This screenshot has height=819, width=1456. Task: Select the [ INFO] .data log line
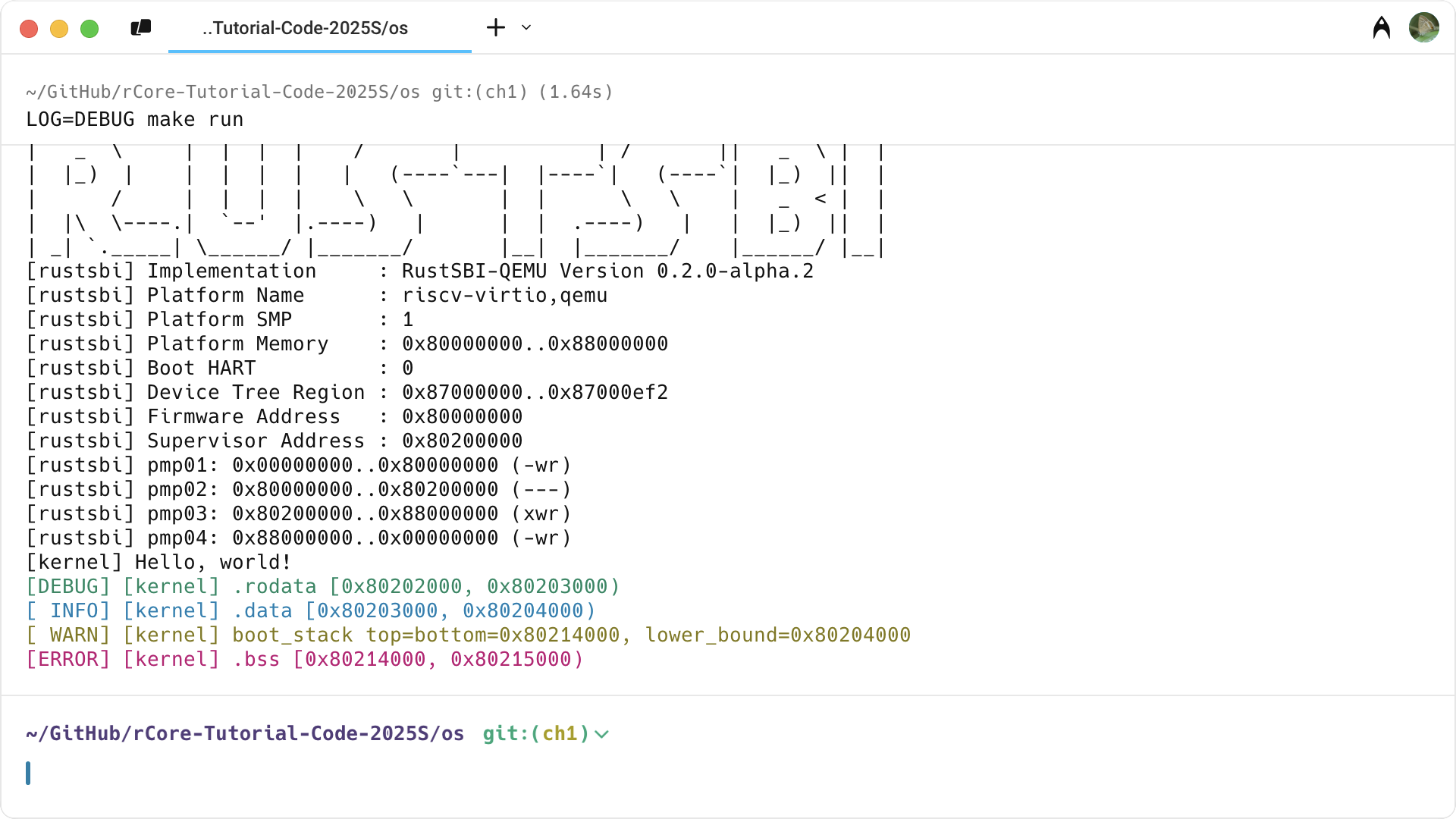311,610
